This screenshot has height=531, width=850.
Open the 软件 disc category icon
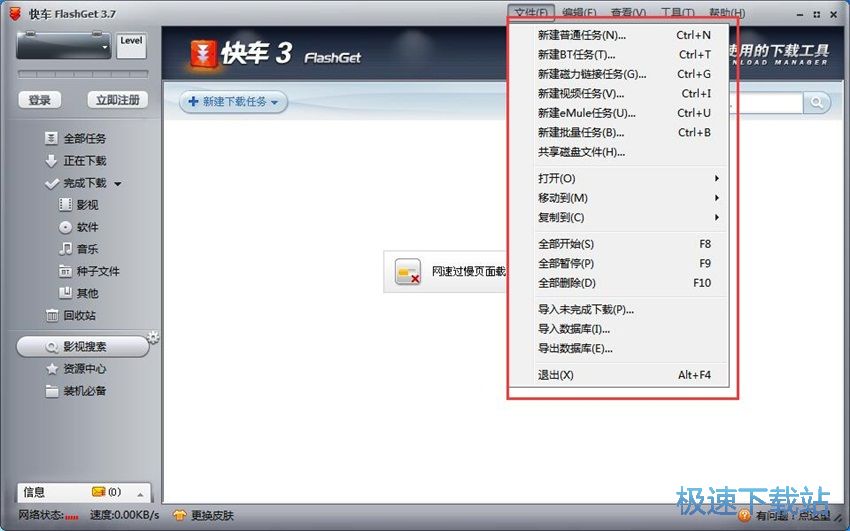[x=65, y=227]
